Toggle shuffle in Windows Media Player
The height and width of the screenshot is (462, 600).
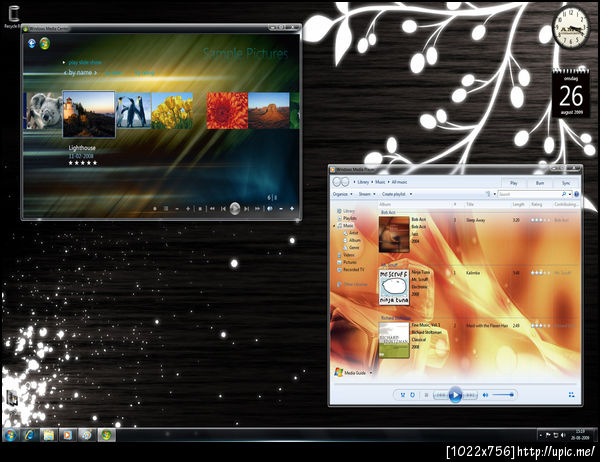[403, 395]
